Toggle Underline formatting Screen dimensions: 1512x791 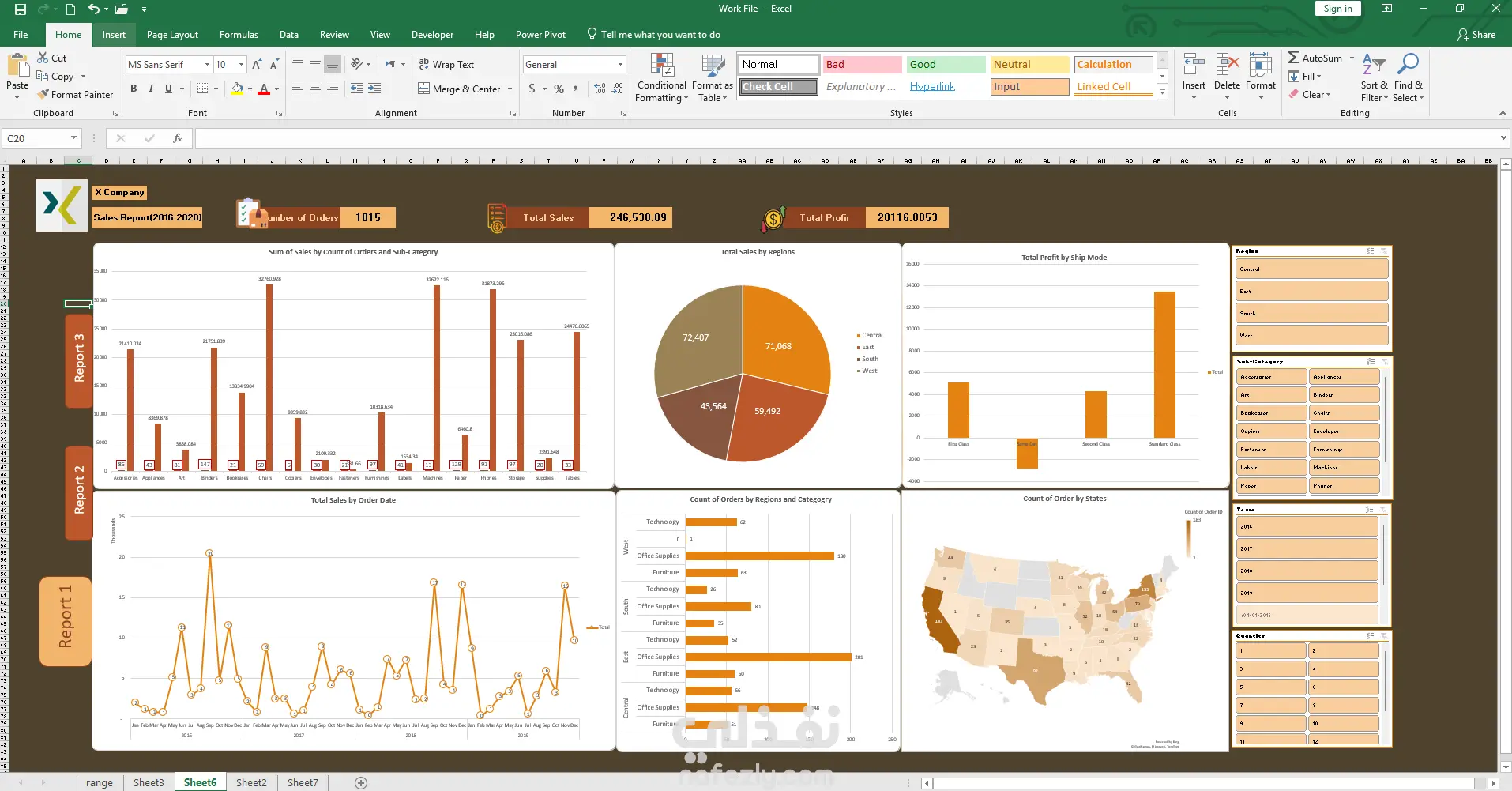click(168, 89)
